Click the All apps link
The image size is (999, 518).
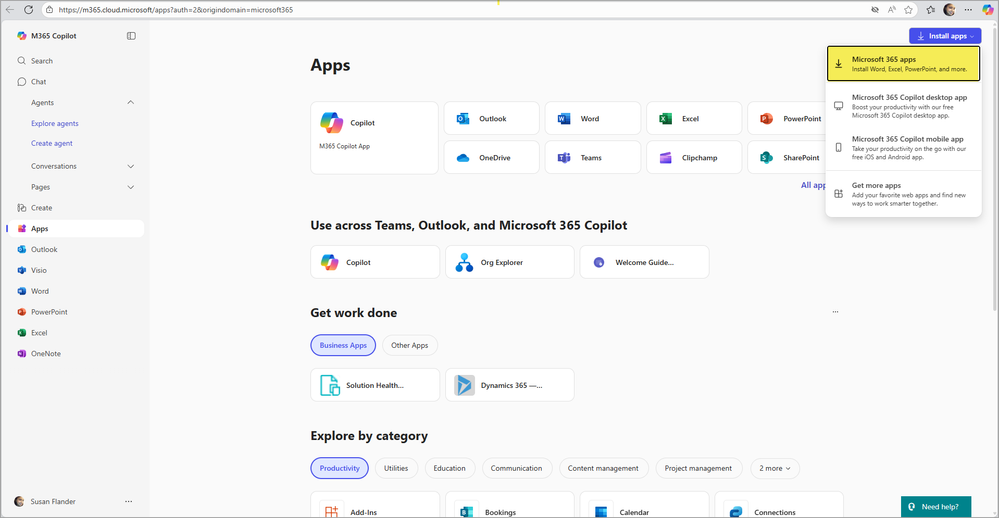(814, 185)
